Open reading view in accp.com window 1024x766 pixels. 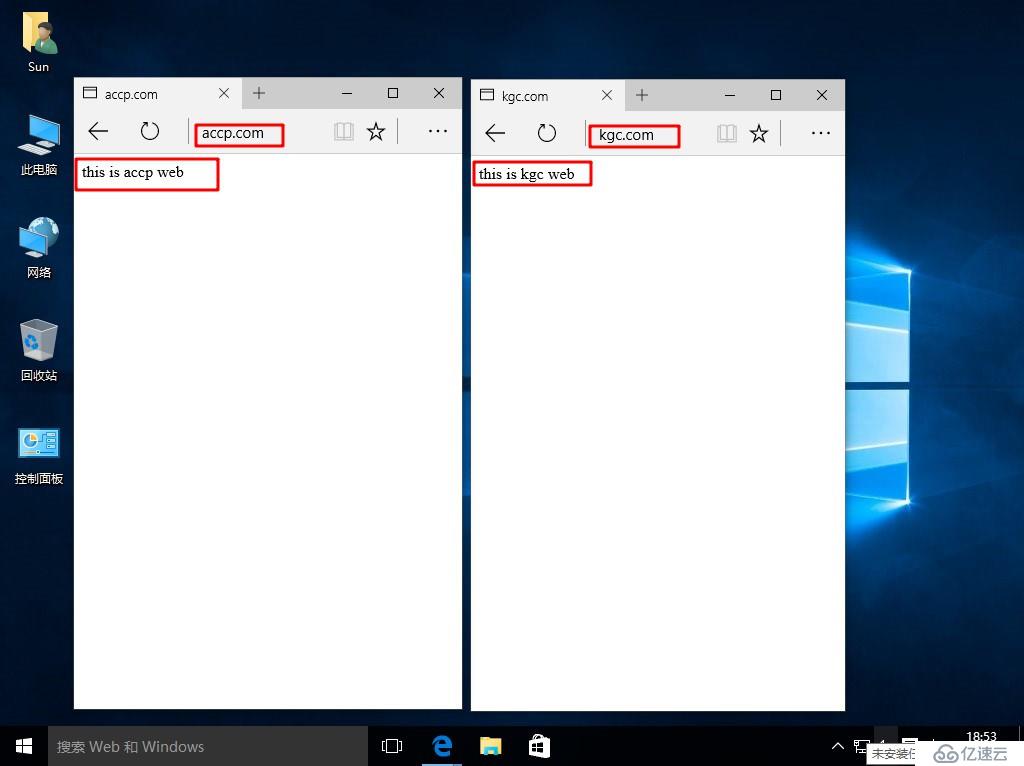click(x=344, y=132)
